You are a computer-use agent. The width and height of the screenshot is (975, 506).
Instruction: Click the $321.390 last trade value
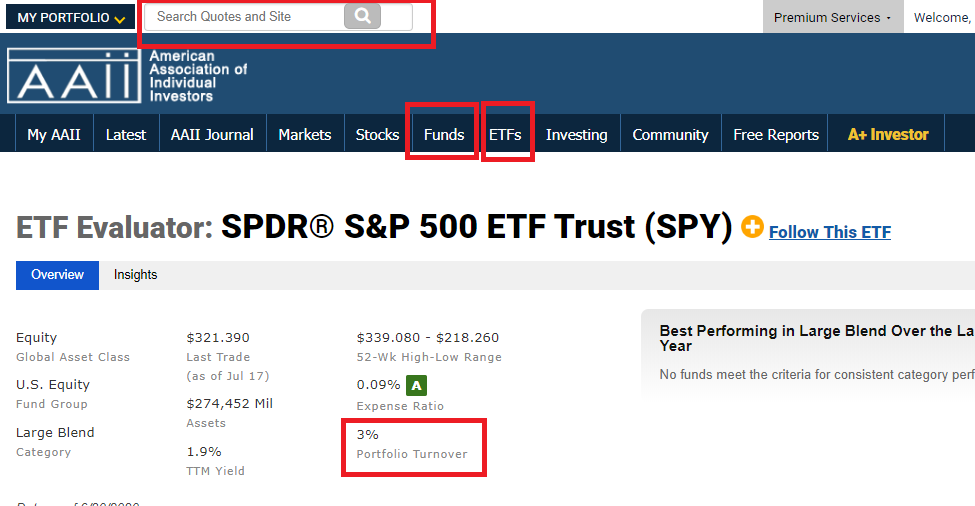(x=218, y=338)
